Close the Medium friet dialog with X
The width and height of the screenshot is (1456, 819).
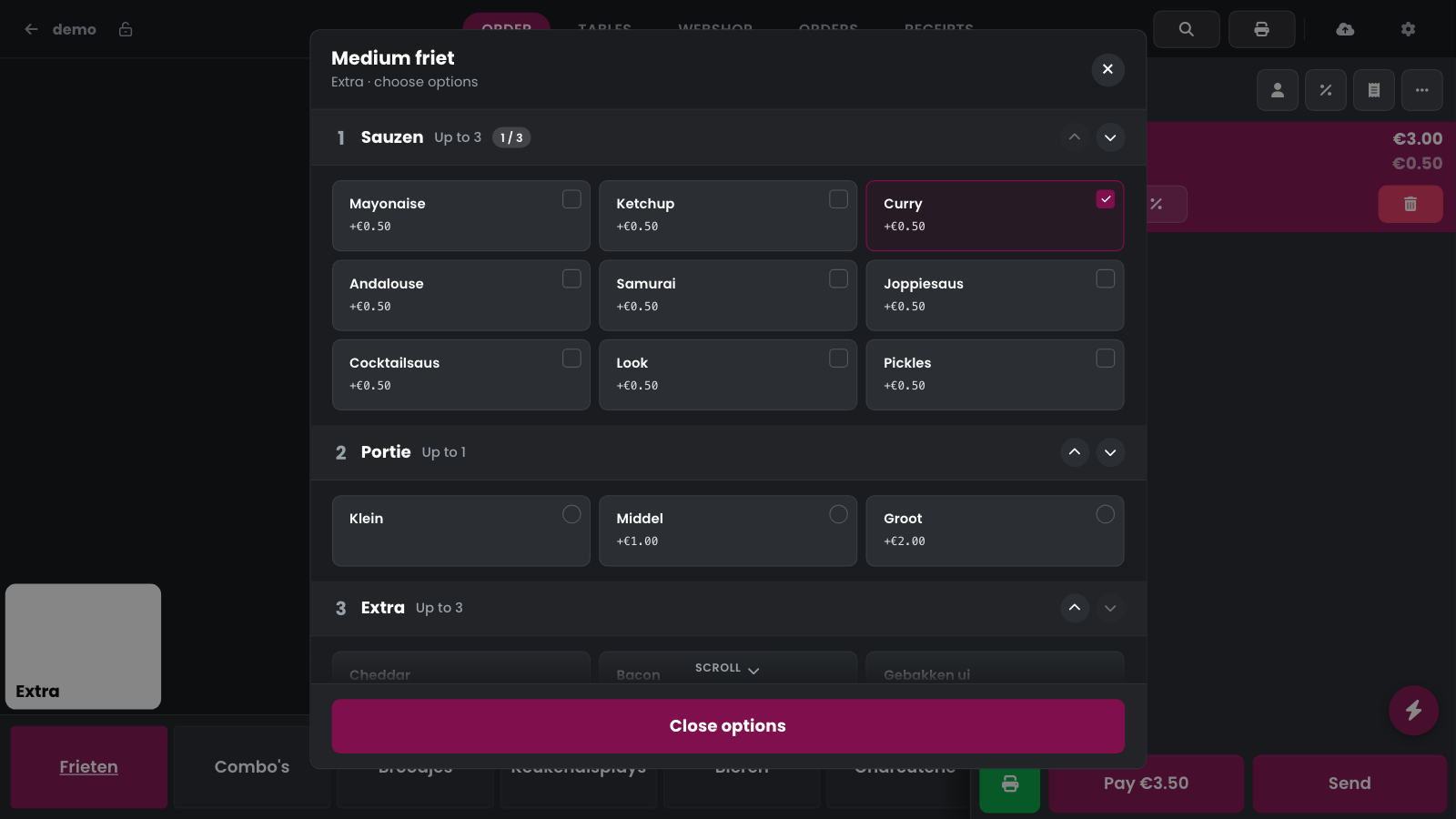[1107, 69]
